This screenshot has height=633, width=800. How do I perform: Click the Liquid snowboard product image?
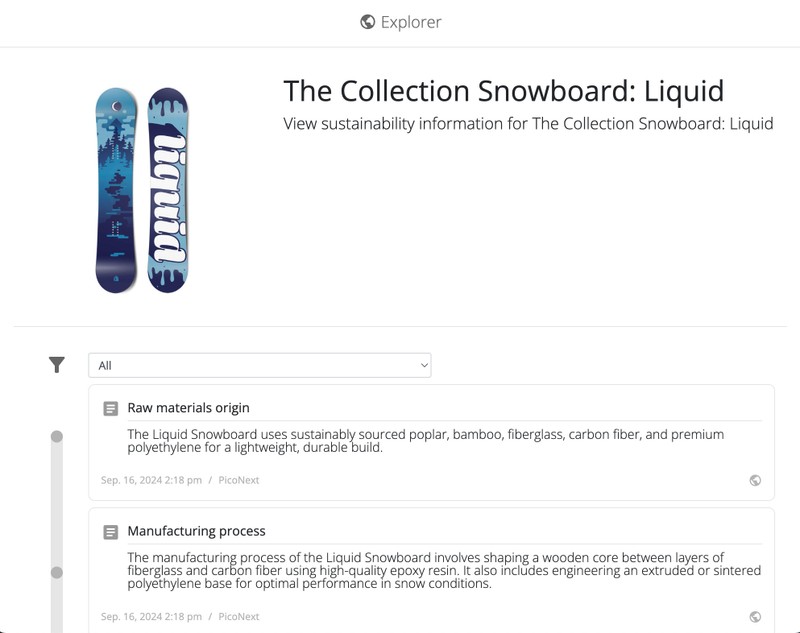click(x=141, y=190)
